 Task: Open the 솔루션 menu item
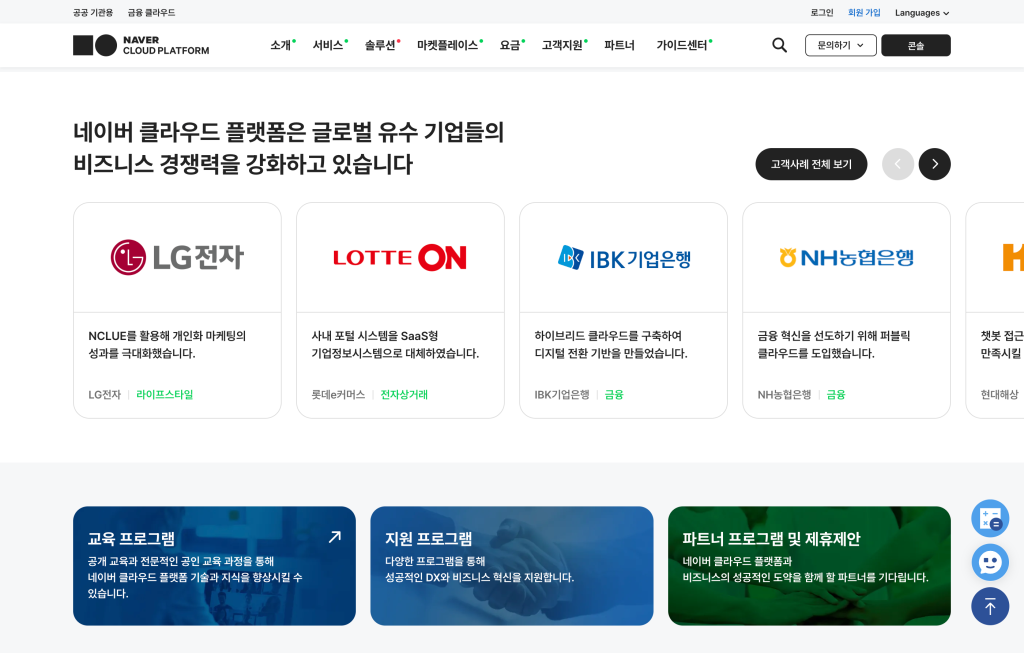380,45
